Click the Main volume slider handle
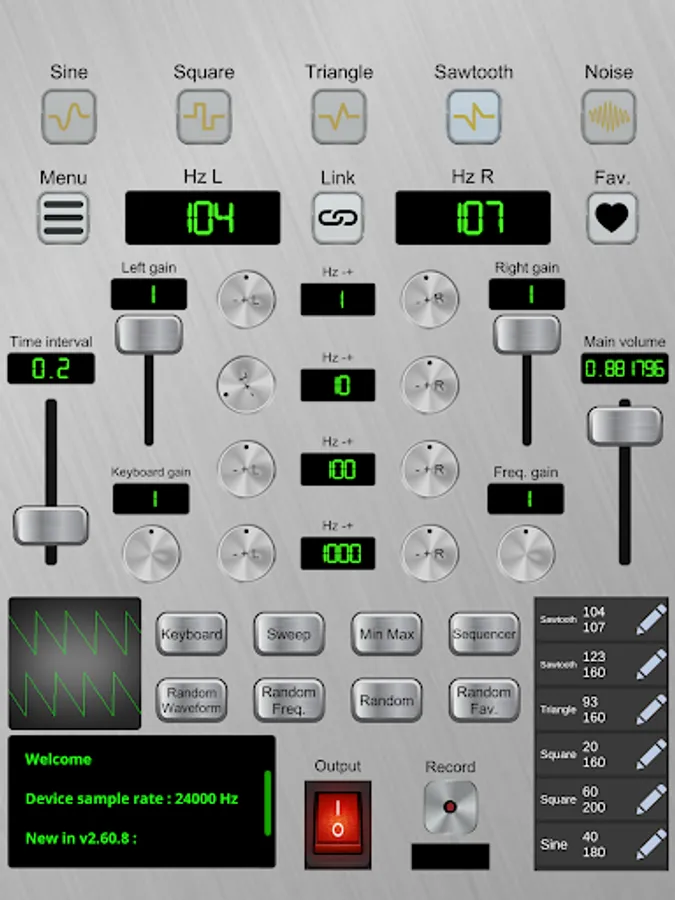Image resolution: width=675 pixels, height=900 pixels. tap(625, 426)
